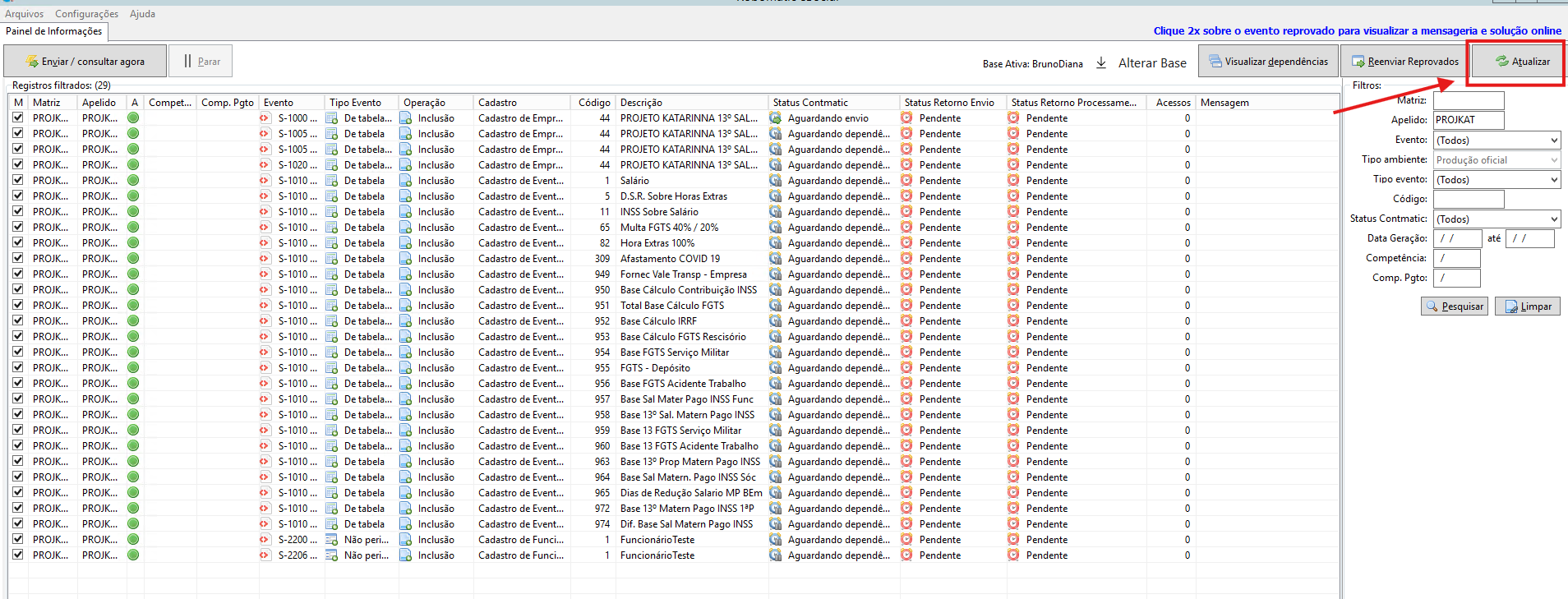This screenshot has height=599, width=1568.
Task: Click the Competência filter input field
Action: [x=1457, y=259]
